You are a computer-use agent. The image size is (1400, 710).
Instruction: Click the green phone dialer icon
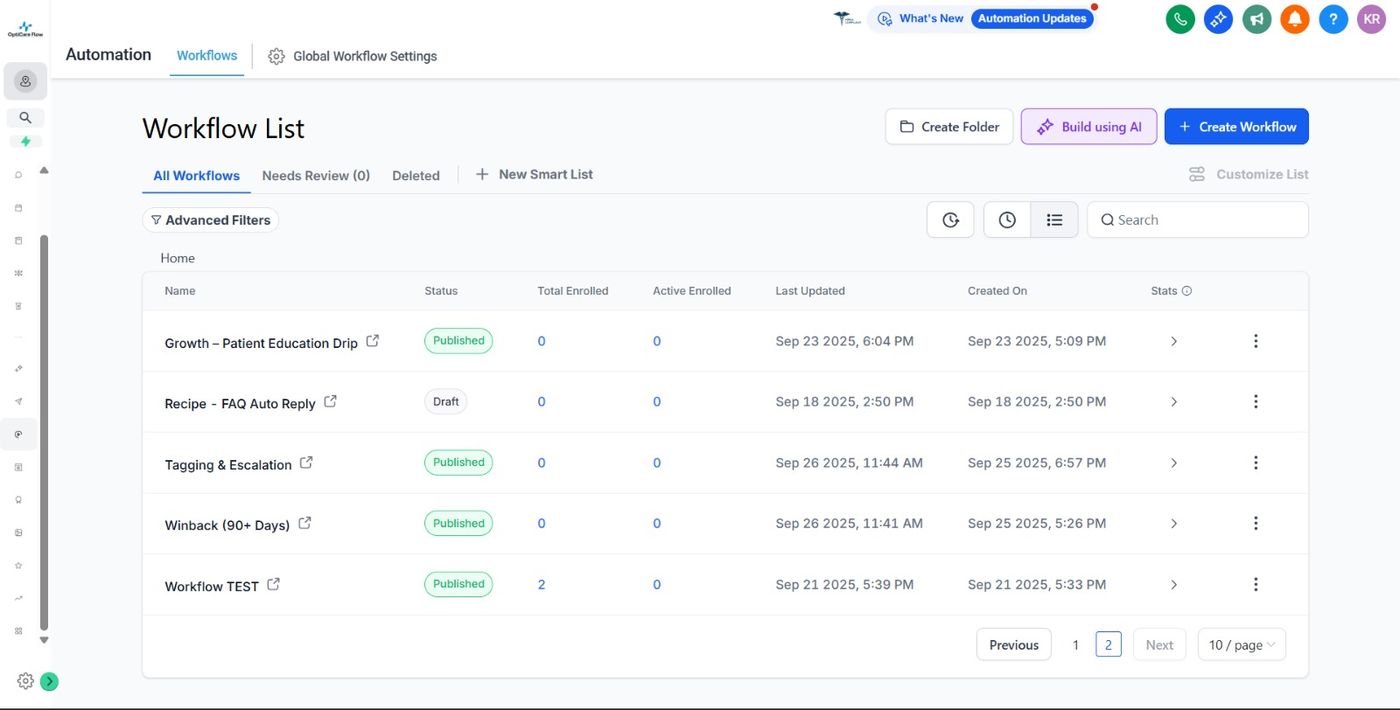[x=1180, y=19]
